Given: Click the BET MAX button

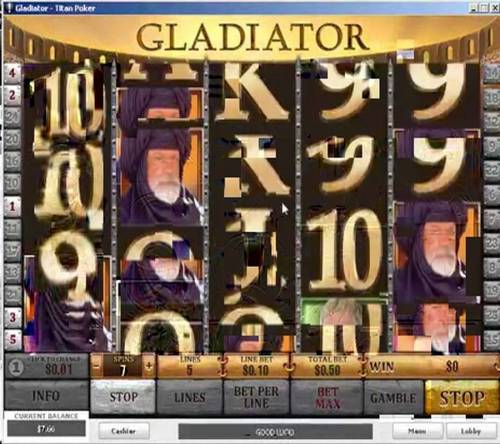Looking at the screenshot, I should (x=327, y=398).
